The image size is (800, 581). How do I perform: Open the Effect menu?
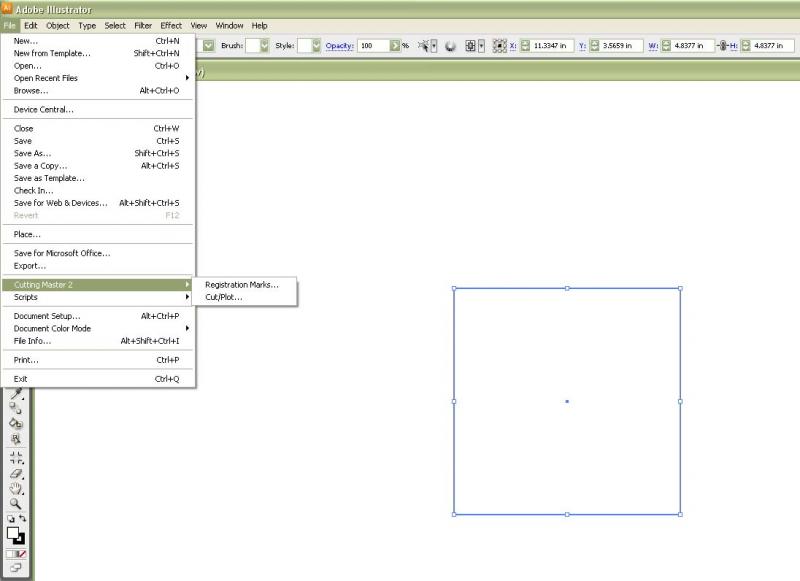coord(171,26)
